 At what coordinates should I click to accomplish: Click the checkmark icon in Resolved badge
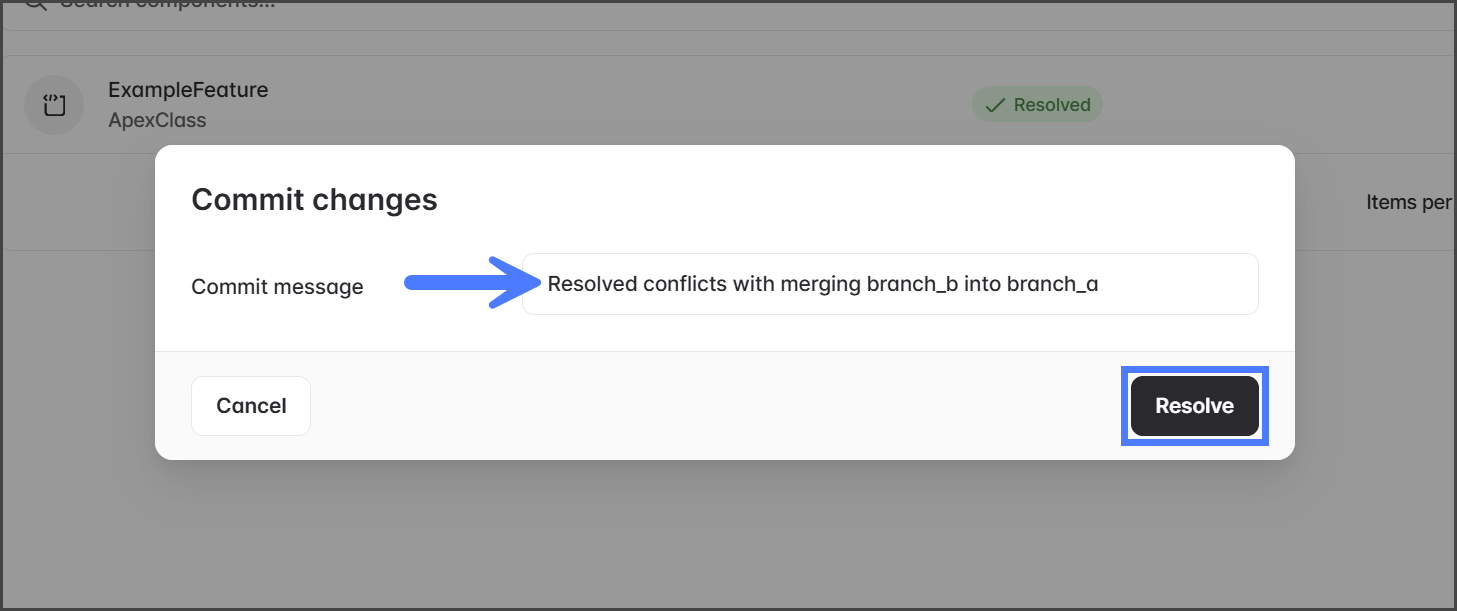994,105
